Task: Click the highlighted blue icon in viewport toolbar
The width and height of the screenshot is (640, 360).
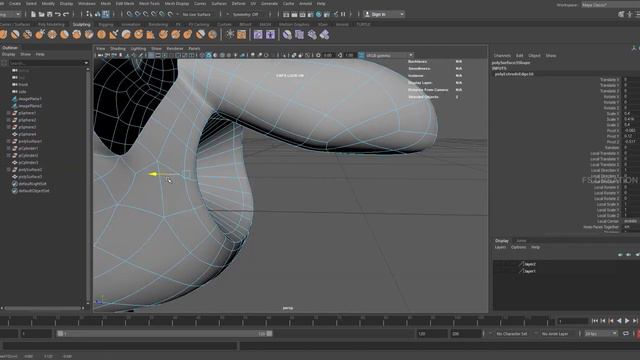Action: pos(209,55)
